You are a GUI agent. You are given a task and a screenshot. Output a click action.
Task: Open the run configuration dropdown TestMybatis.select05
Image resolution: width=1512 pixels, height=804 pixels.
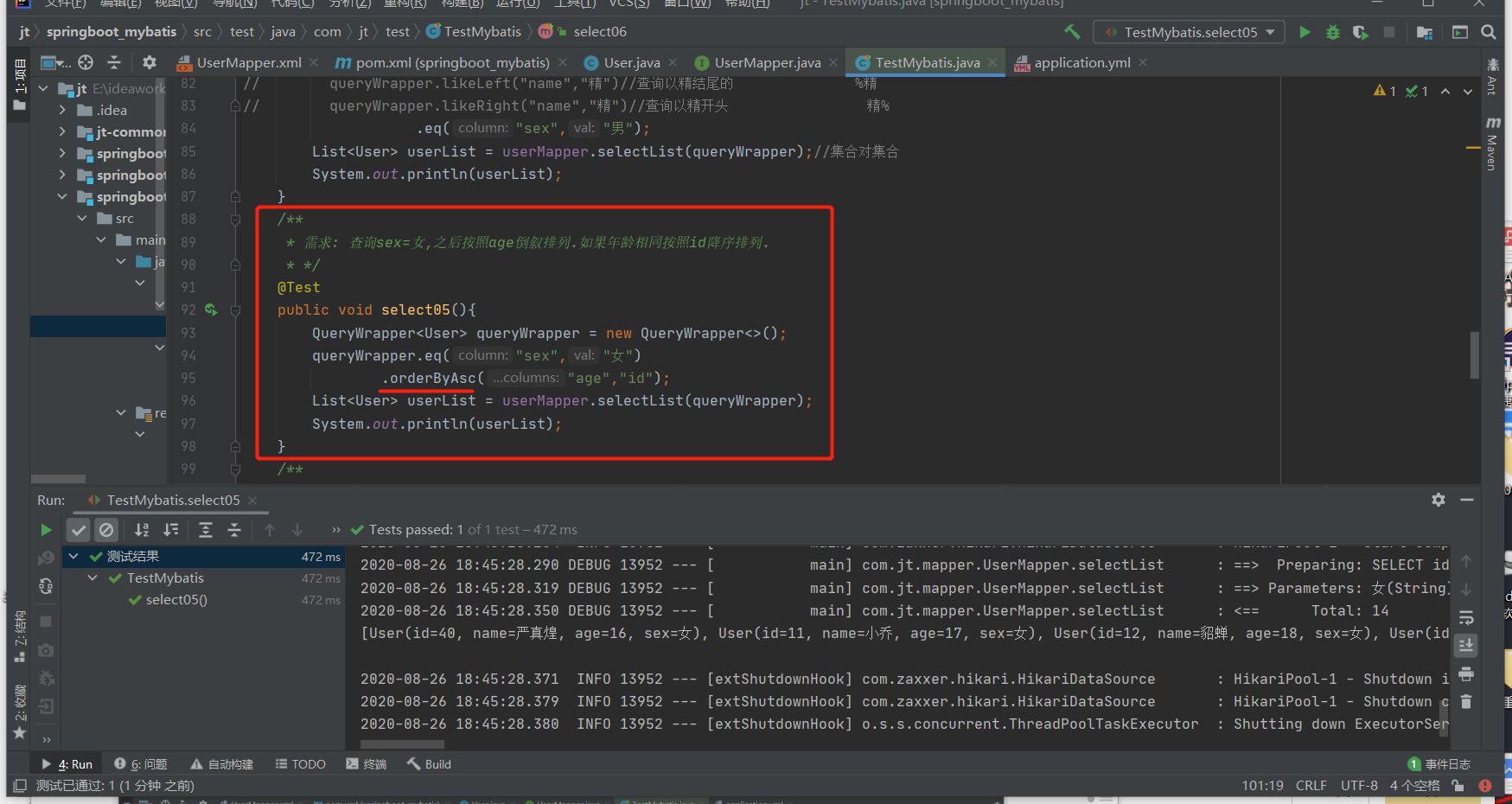click(x=1190, y=32)
